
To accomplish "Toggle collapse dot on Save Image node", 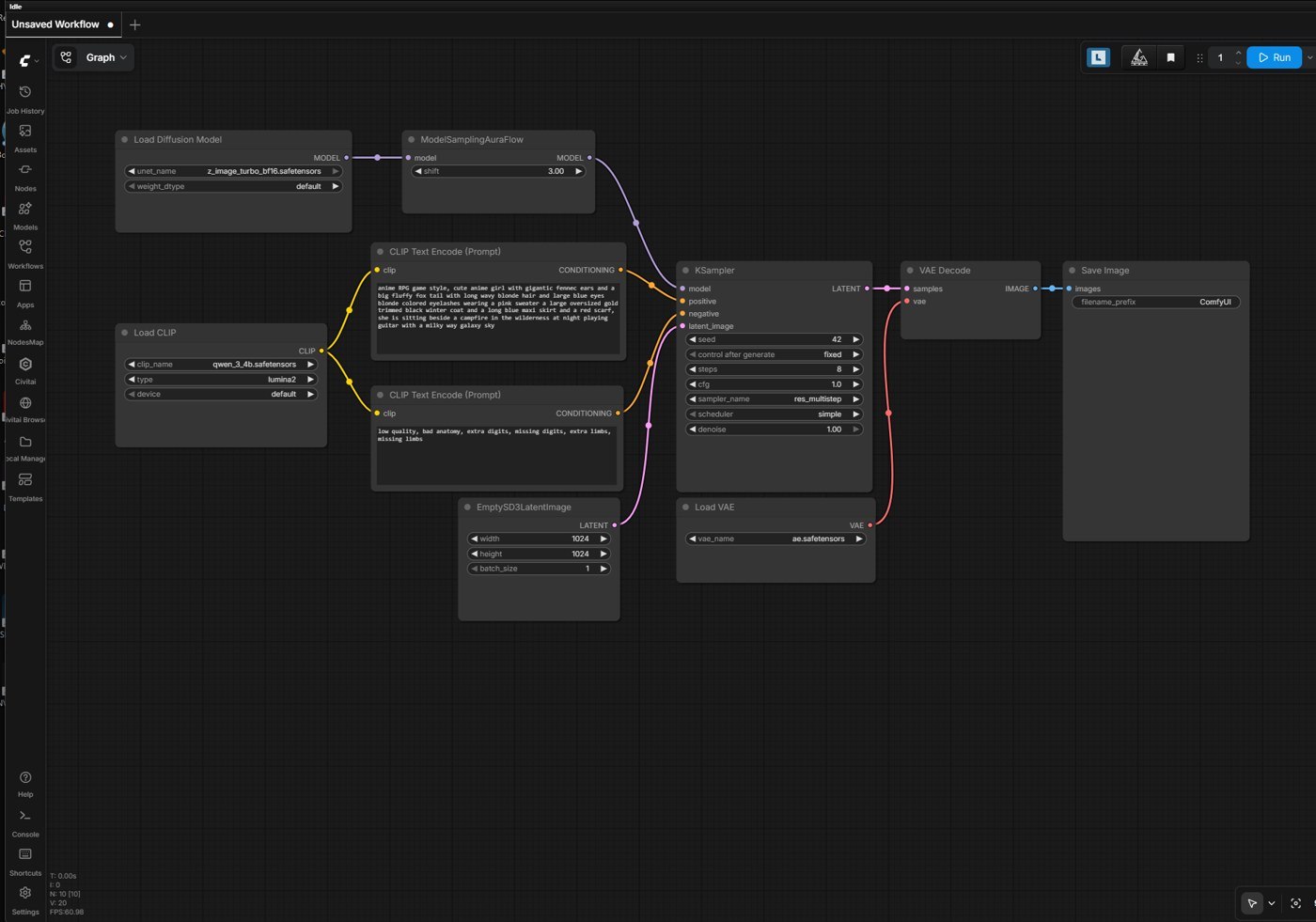I will [1072, 271].
